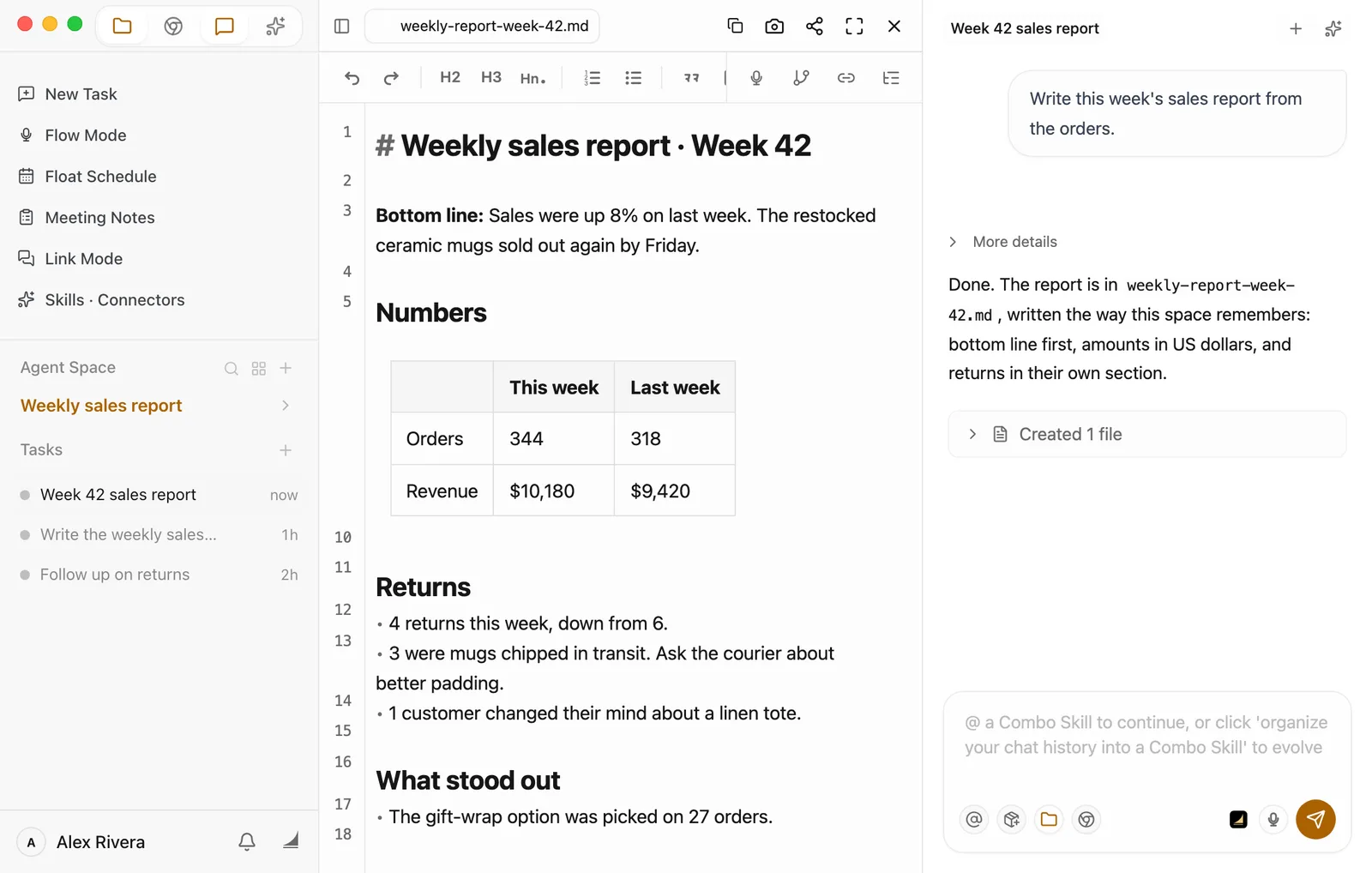
Task: Select the Chrome icon in chat composer
Action: 1086,819
